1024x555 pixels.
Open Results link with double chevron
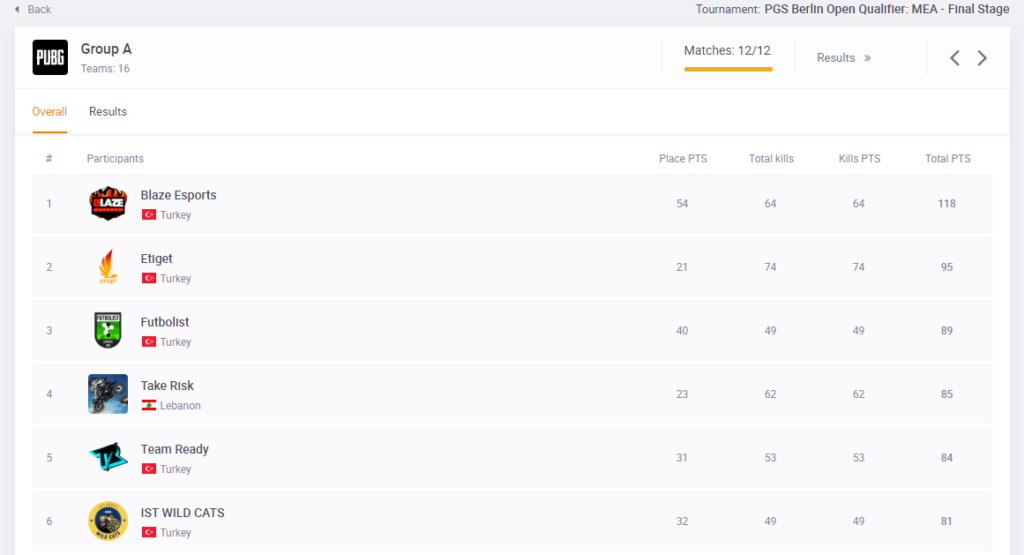pos(843,58)
